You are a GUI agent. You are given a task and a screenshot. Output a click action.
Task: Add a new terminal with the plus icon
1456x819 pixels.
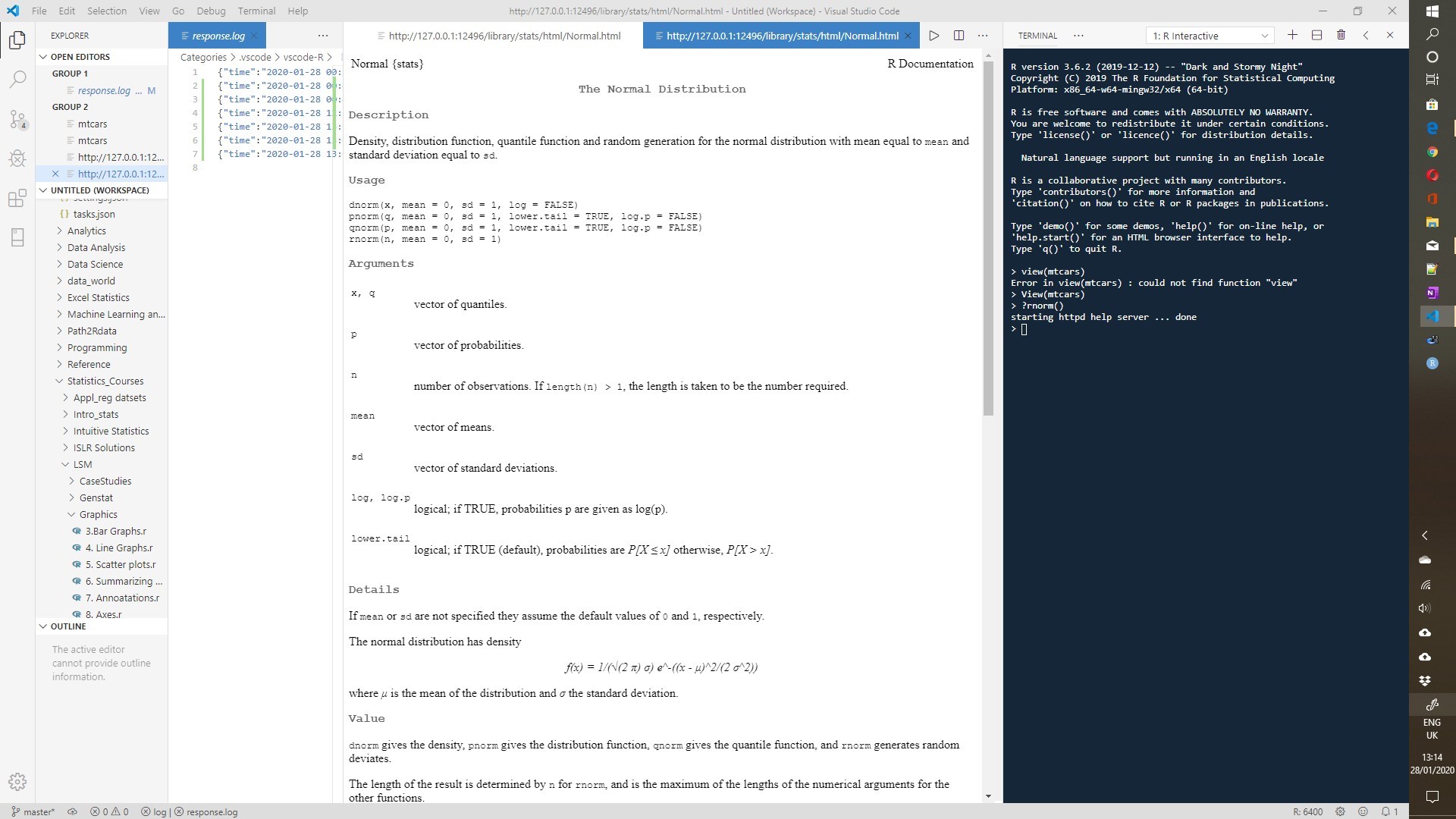coord(1293,35)
